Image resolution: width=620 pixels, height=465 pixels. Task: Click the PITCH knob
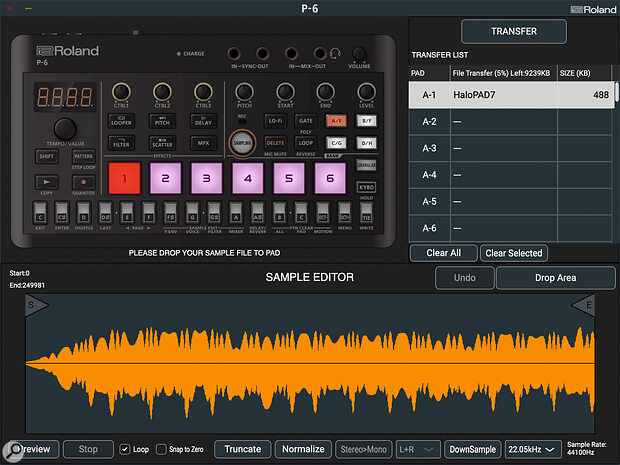pyautogui.click(x=244, y=92)
